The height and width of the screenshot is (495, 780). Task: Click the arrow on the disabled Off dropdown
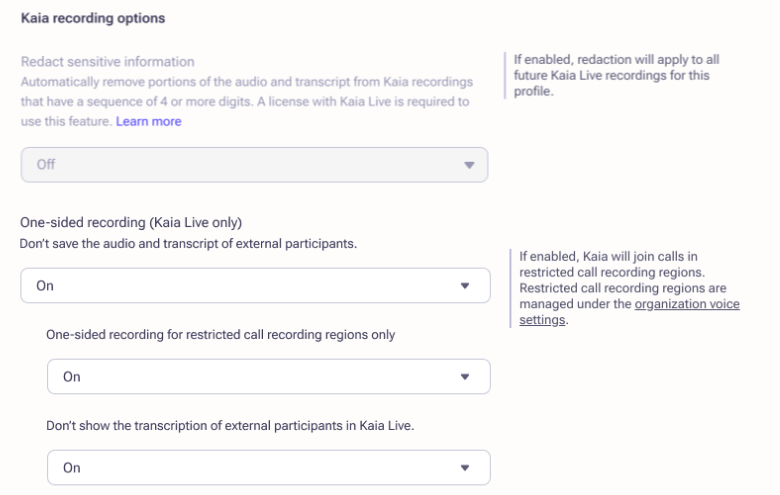pos(469,165)
